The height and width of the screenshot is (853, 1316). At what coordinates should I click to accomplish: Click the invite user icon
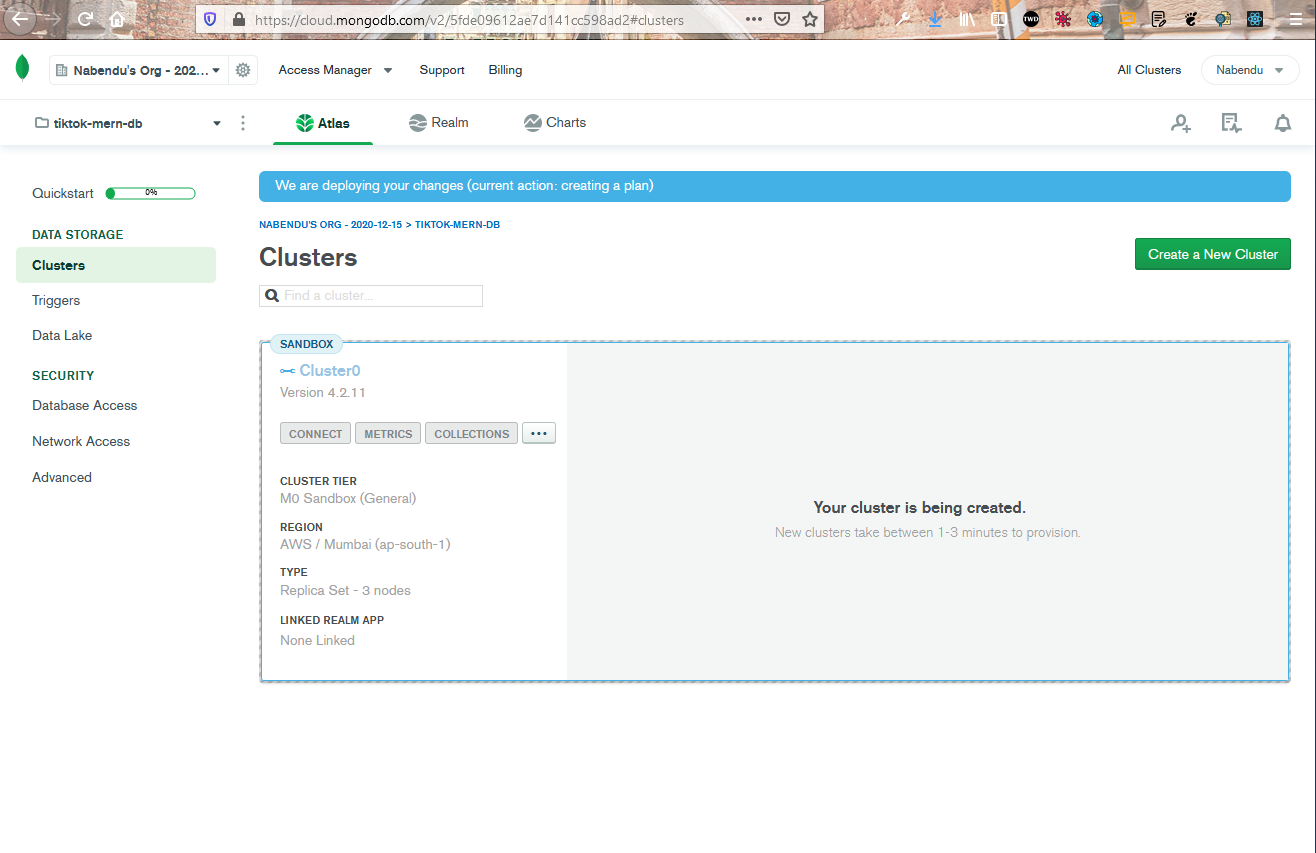(1181, 123)
